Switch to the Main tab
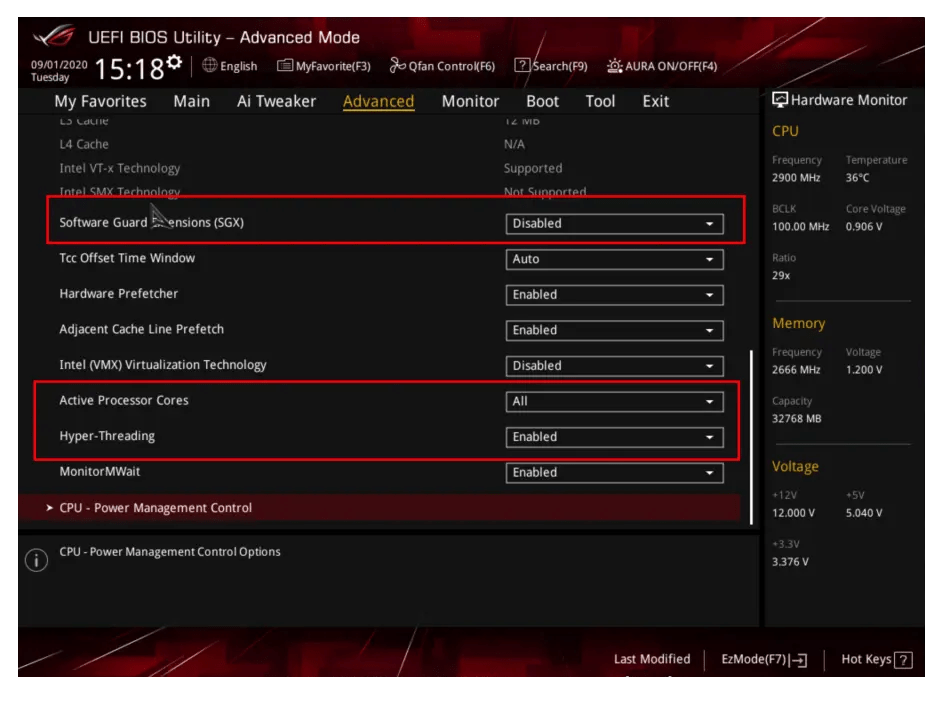This screenshot has width=942, height=714. [x=192, y=101]
